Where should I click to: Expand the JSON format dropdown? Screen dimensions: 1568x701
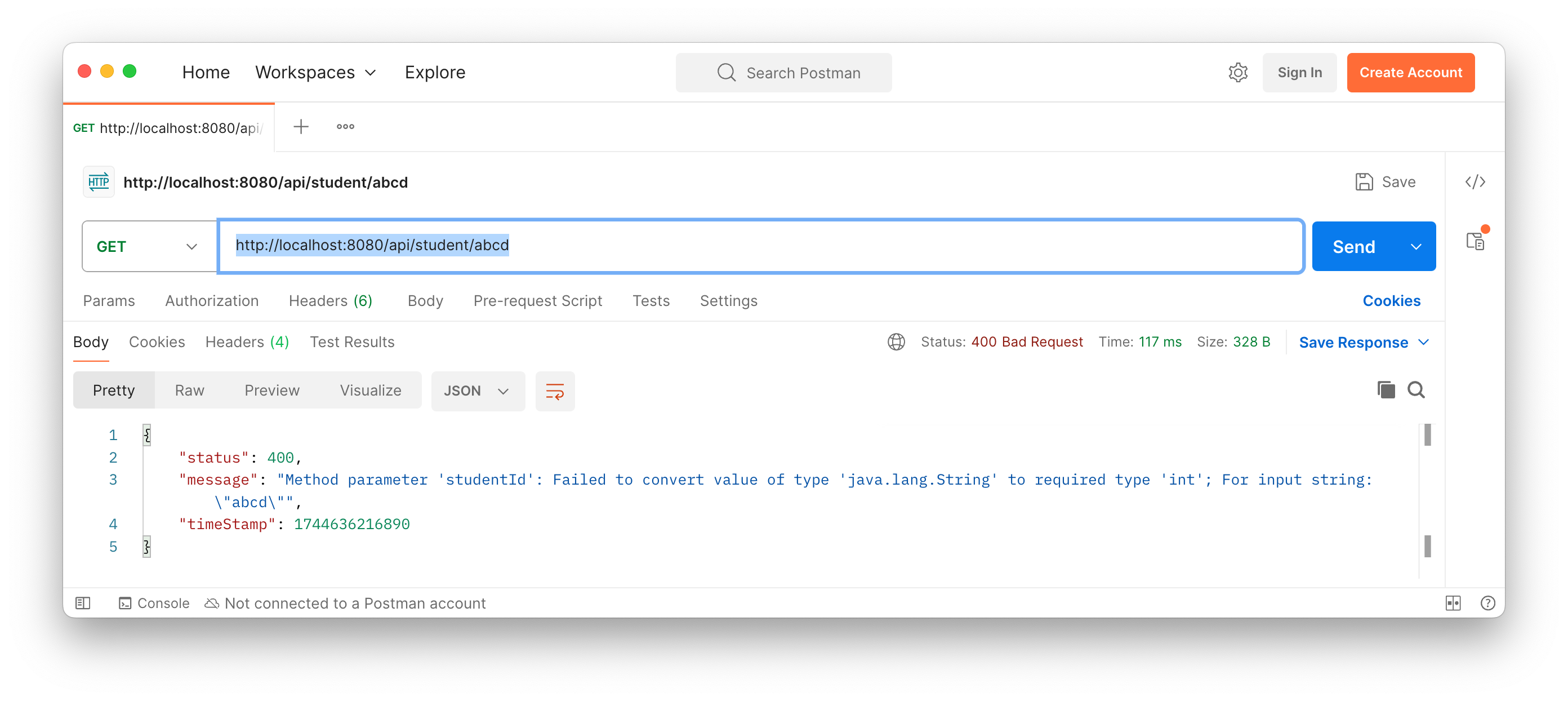pyautogui.click(x=477, y=391)
